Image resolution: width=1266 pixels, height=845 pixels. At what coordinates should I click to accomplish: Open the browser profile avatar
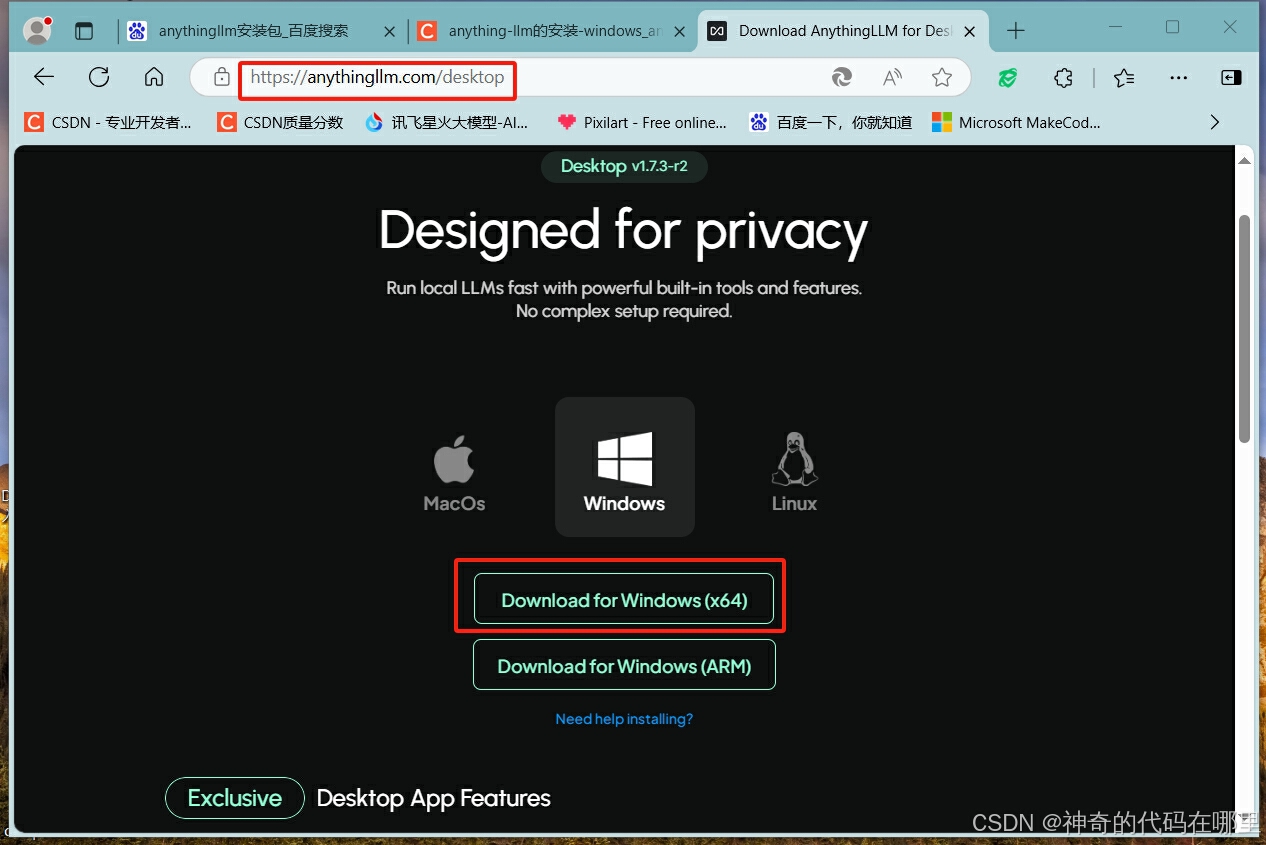(x=38, y=30)
